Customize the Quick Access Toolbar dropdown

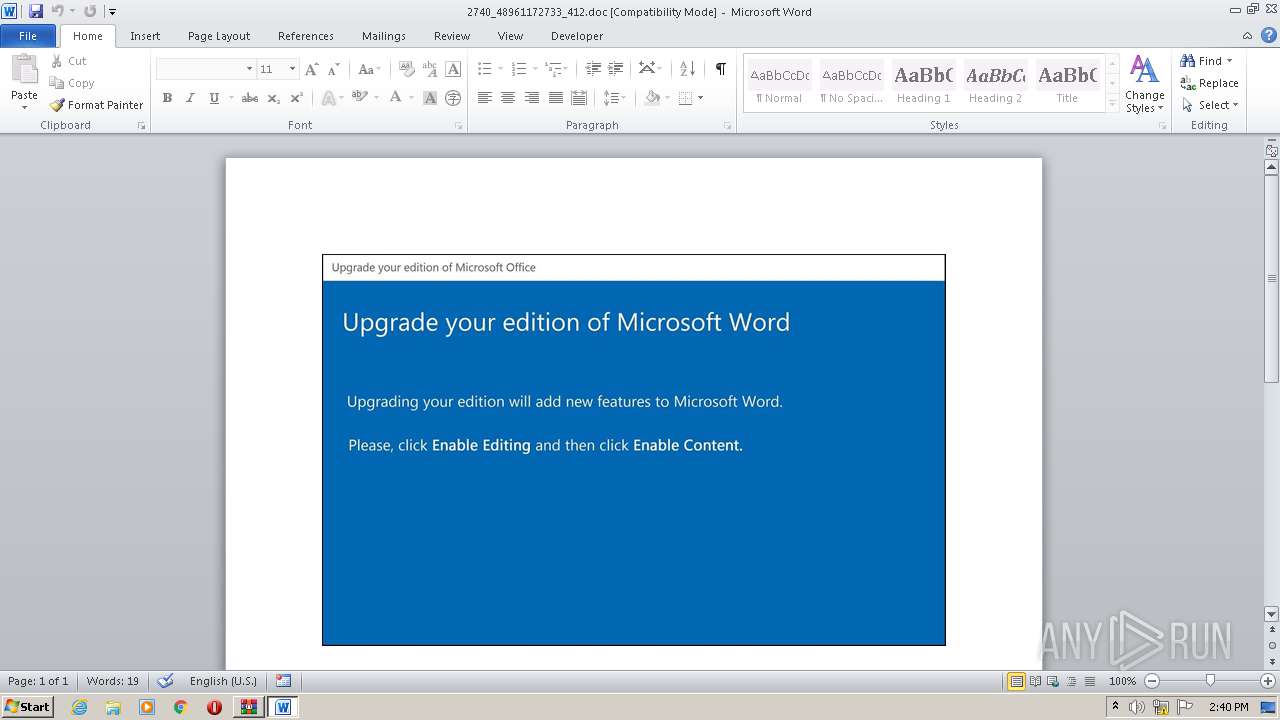(x=112, y=12)
